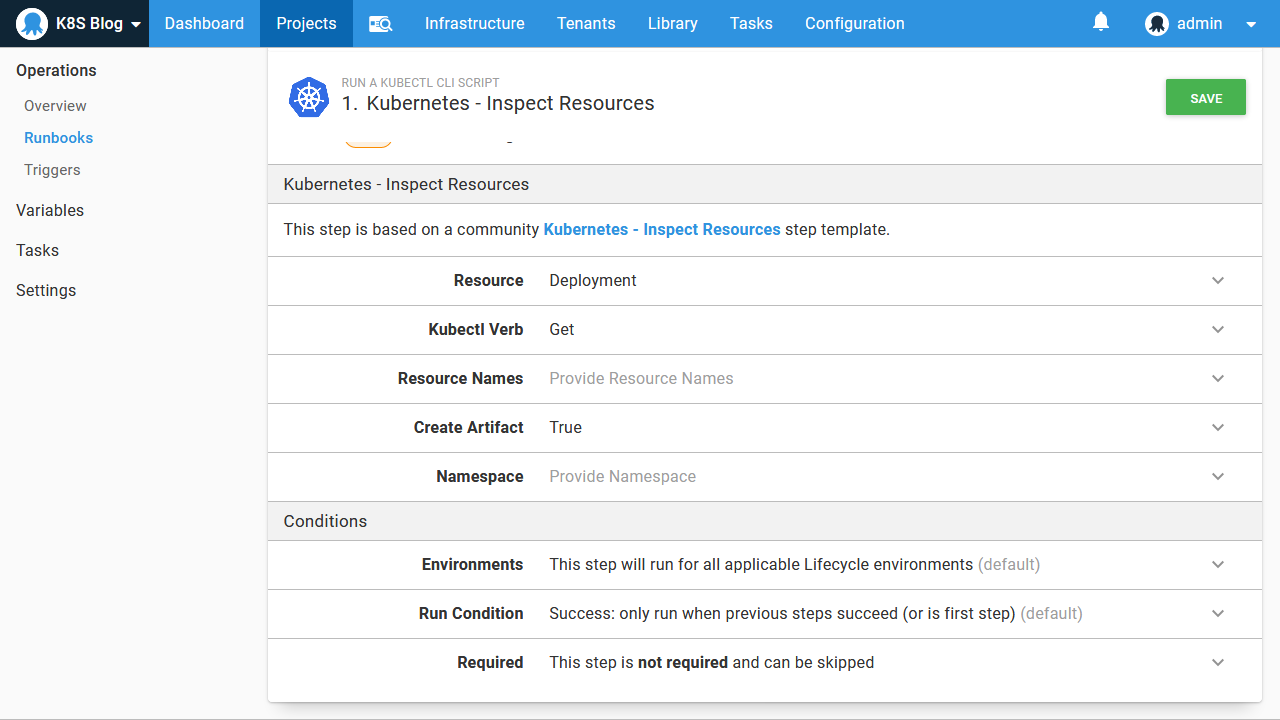Expand the Run Condition row

[1218, 614]
